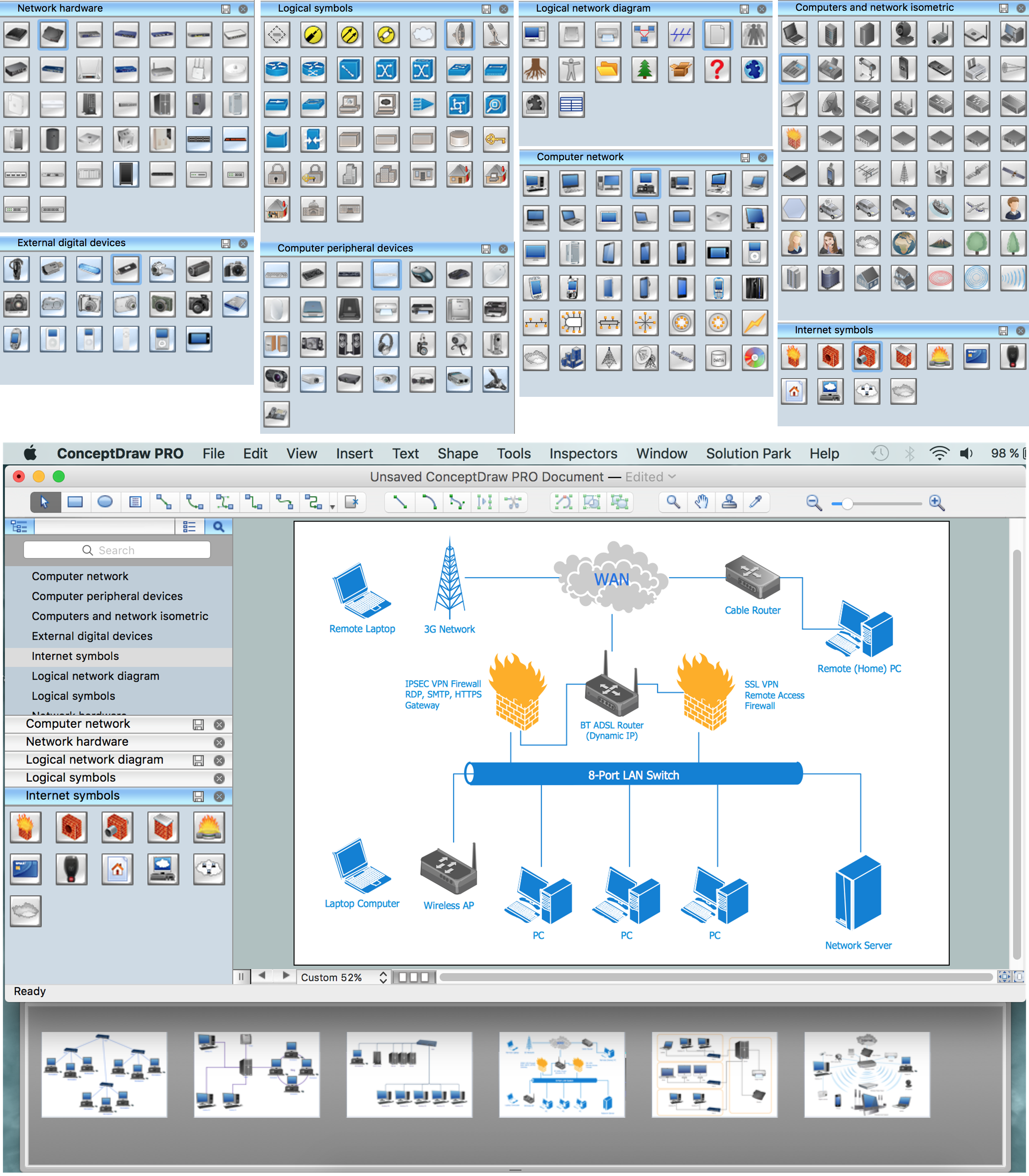Close the Logical symbols library in sidebar
Image resolution: width=1029 pixels, height=1176 pixels.
click(x=219, y=778)
